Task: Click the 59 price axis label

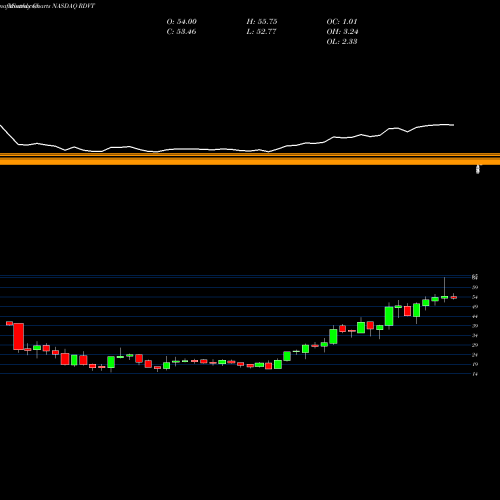Action: click(x=475, y=287)
